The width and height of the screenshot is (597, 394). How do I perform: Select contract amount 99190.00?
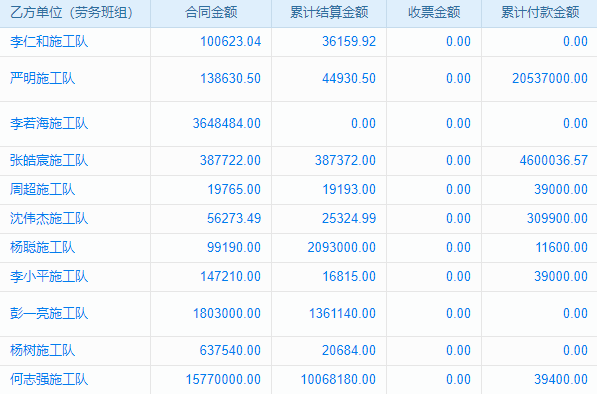[x=234, y=247]
